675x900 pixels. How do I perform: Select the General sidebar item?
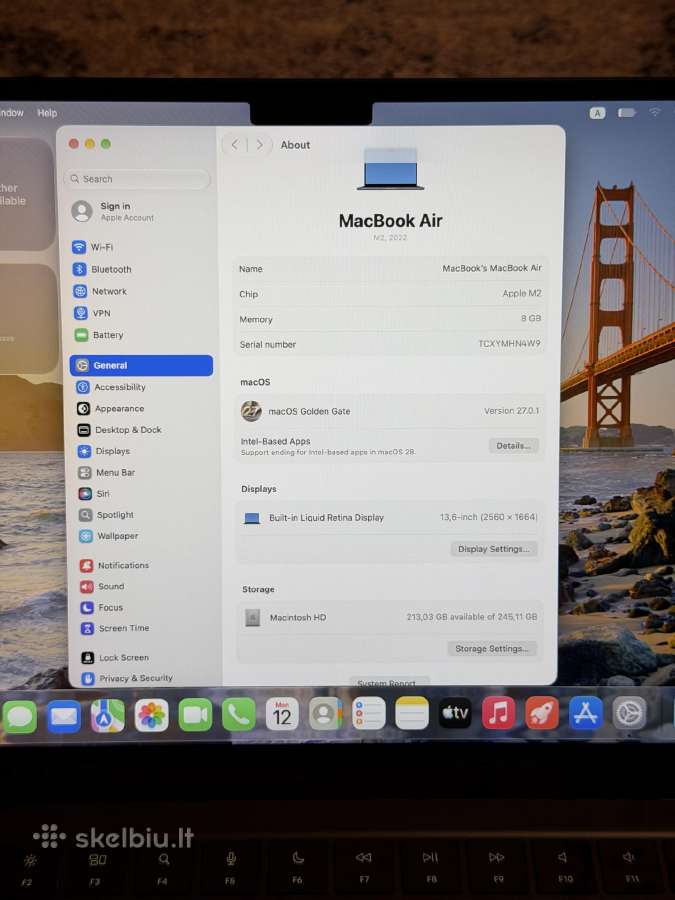[141, 366]
